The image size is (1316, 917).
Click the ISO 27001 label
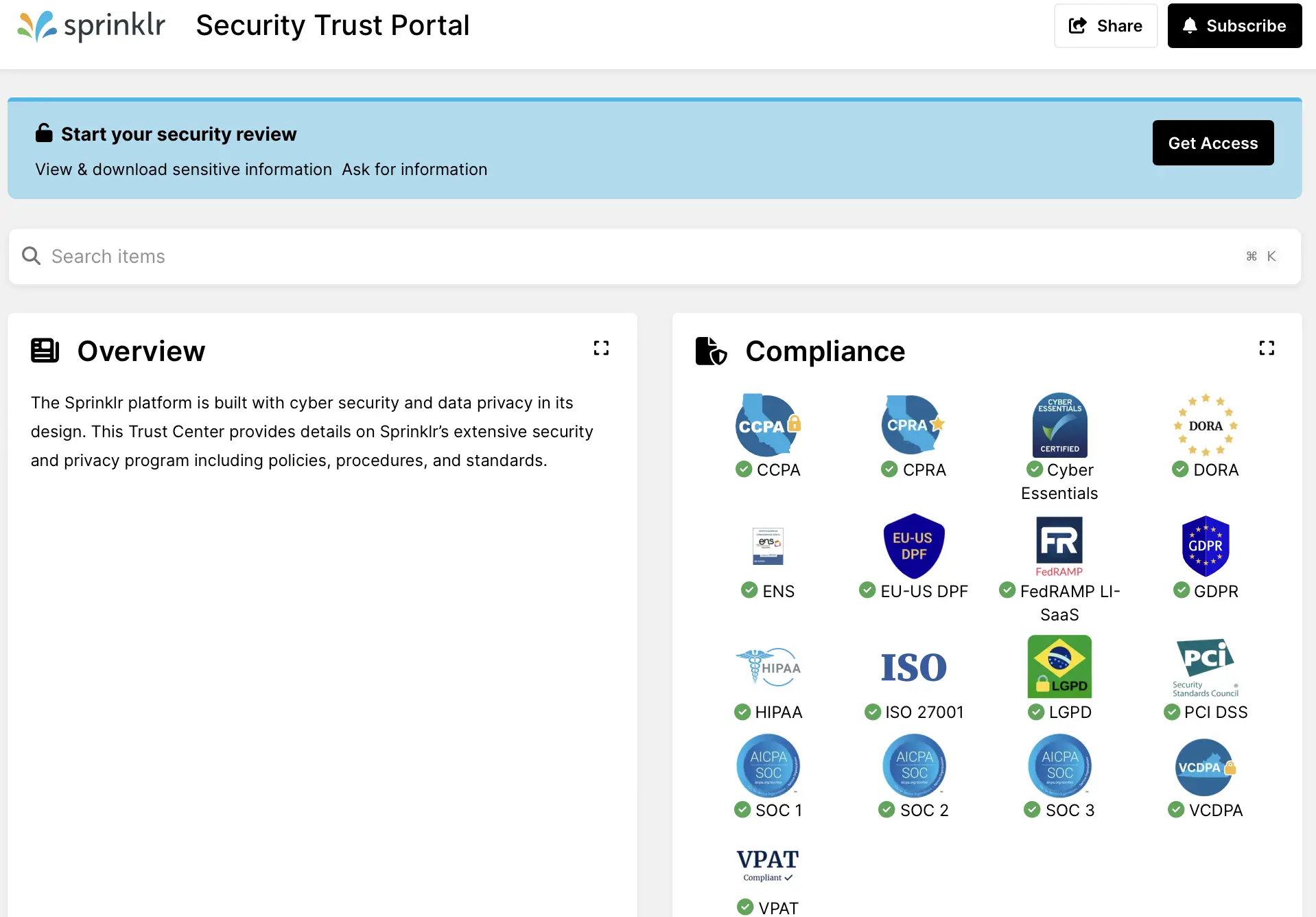click(x=924, y=712)
